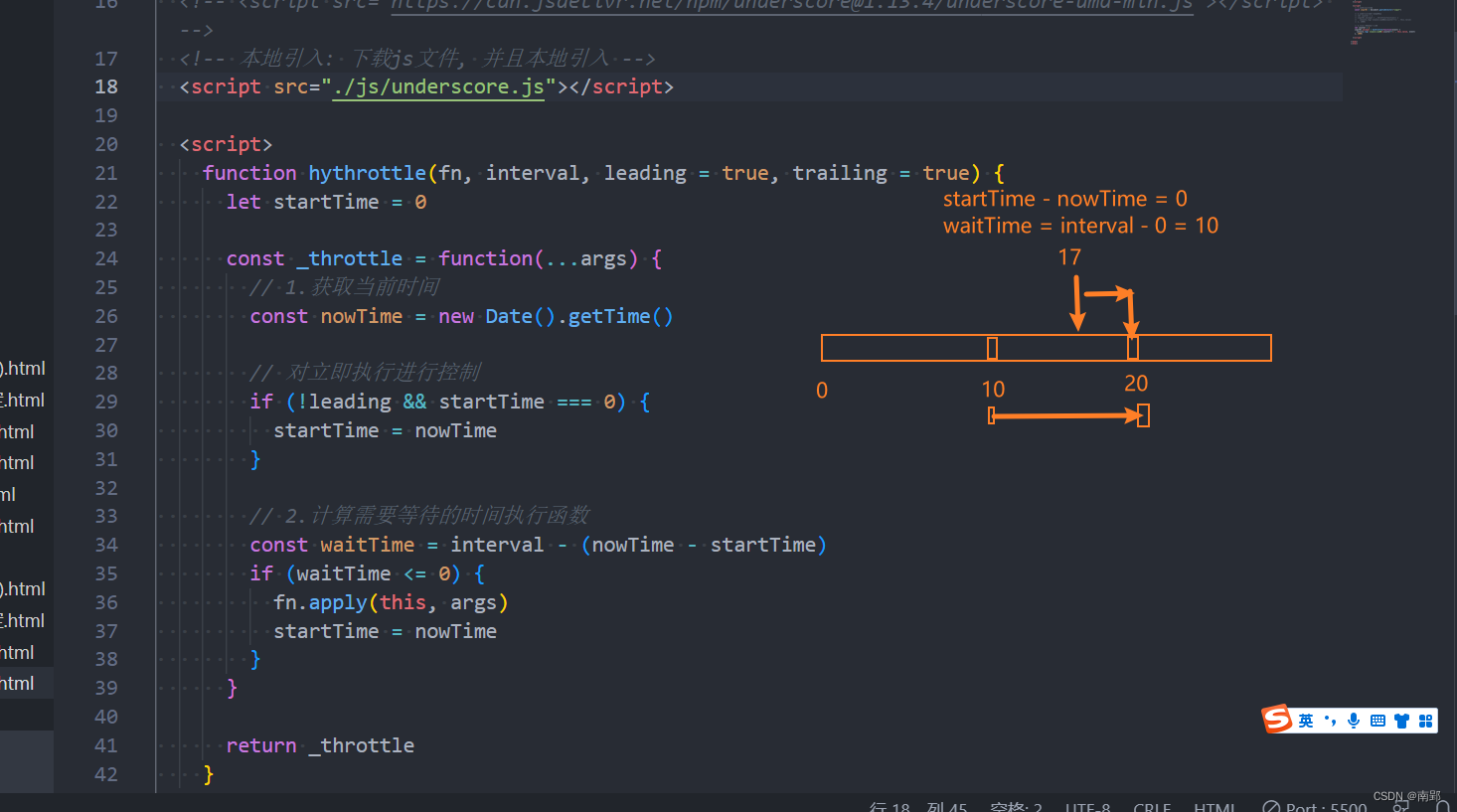Change the CRLF line ending setting
Screen dimensions: 1457x812
(x=1152, y=806)
